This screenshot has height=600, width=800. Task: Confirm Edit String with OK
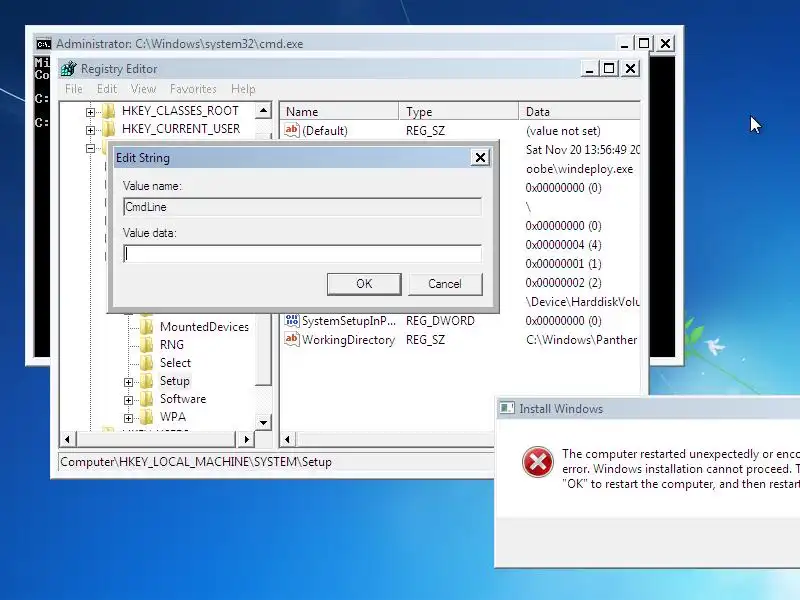point(364,284)
